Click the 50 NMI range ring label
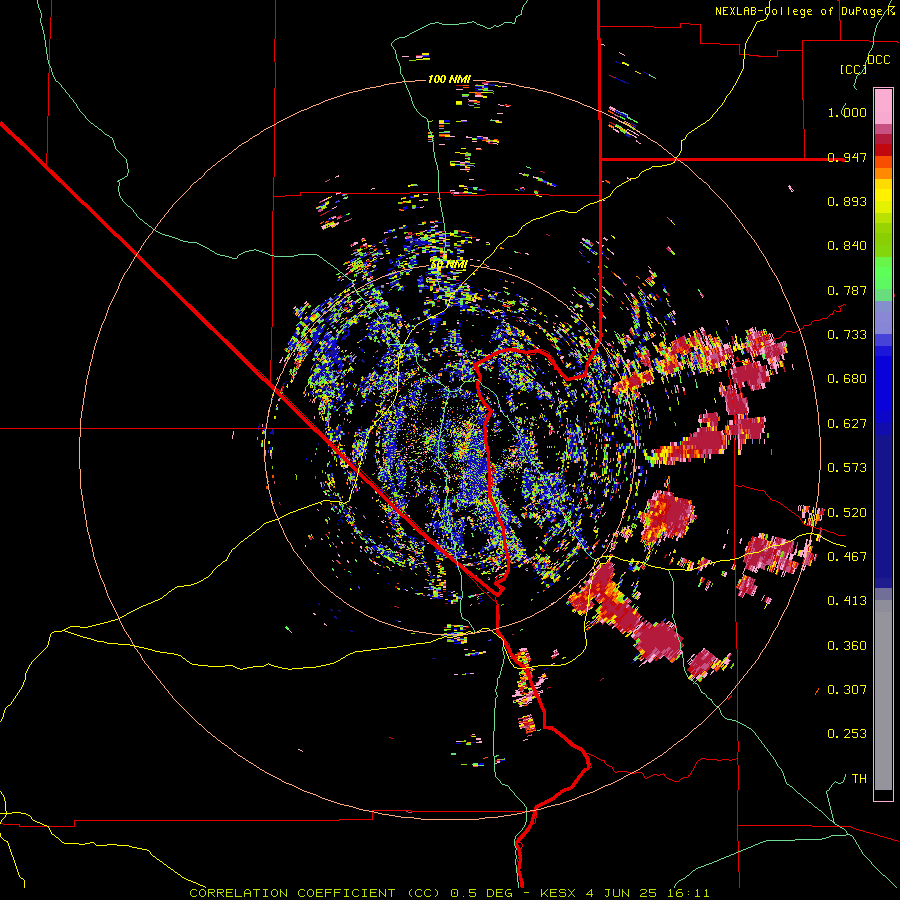900x900 pixels. 449,265
